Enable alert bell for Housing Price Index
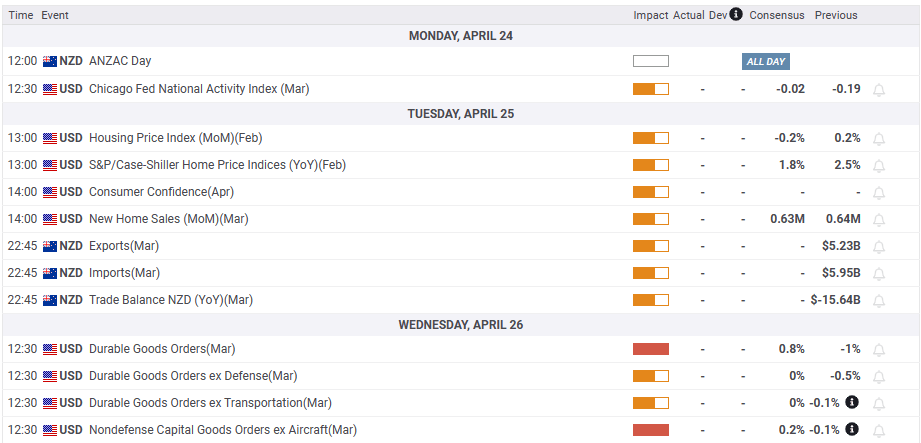 pyautogui.click(x=879, y=138)
